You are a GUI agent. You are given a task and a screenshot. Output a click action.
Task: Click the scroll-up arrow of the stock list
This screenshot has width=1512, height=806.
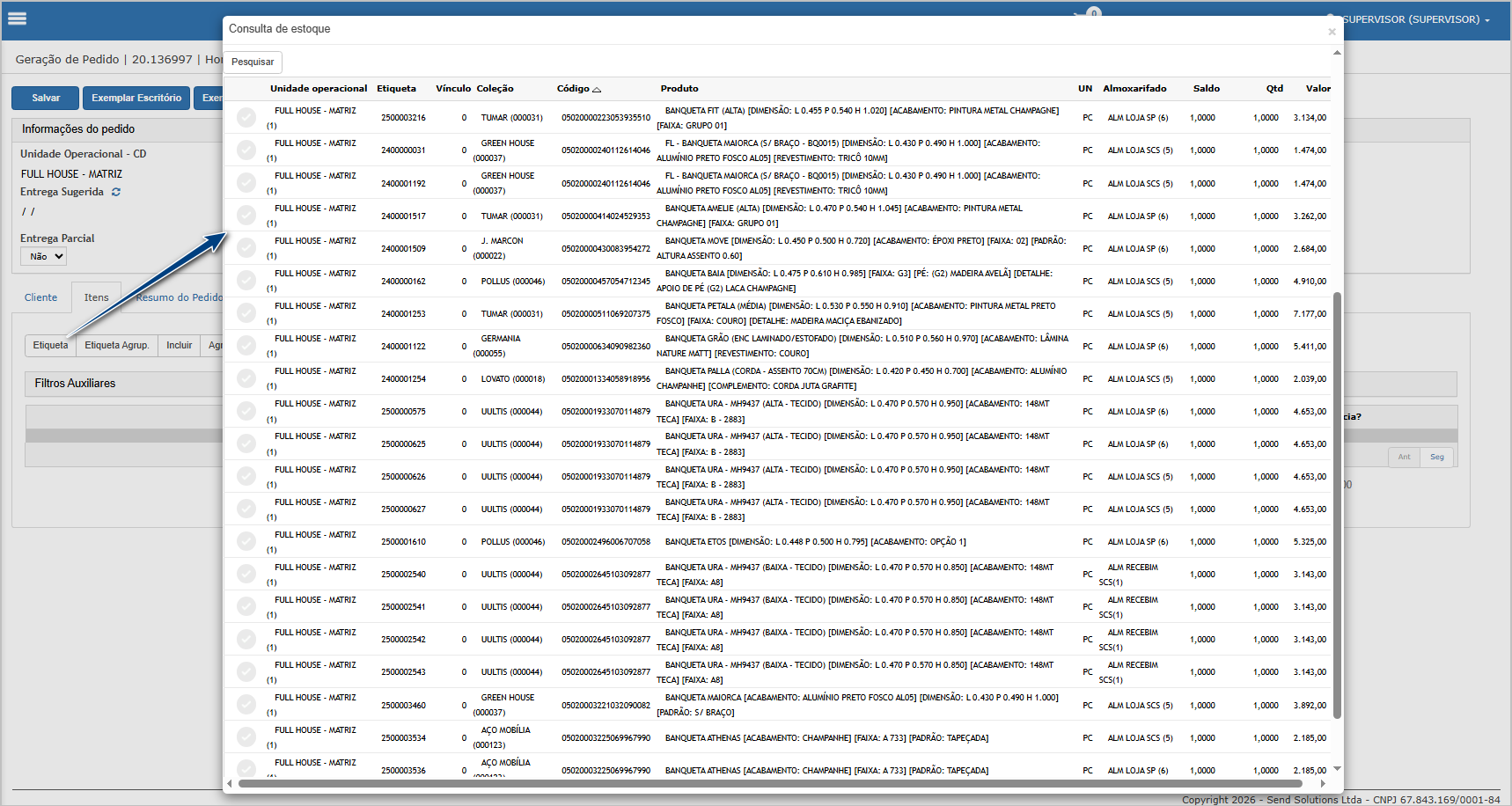1337,53
